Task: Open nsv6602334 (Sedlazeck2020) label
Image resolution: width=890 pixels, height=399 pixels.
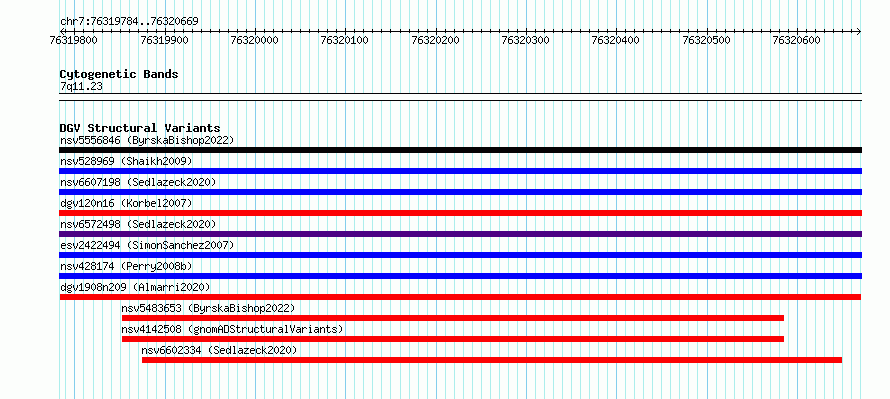Action: point(219,350)
